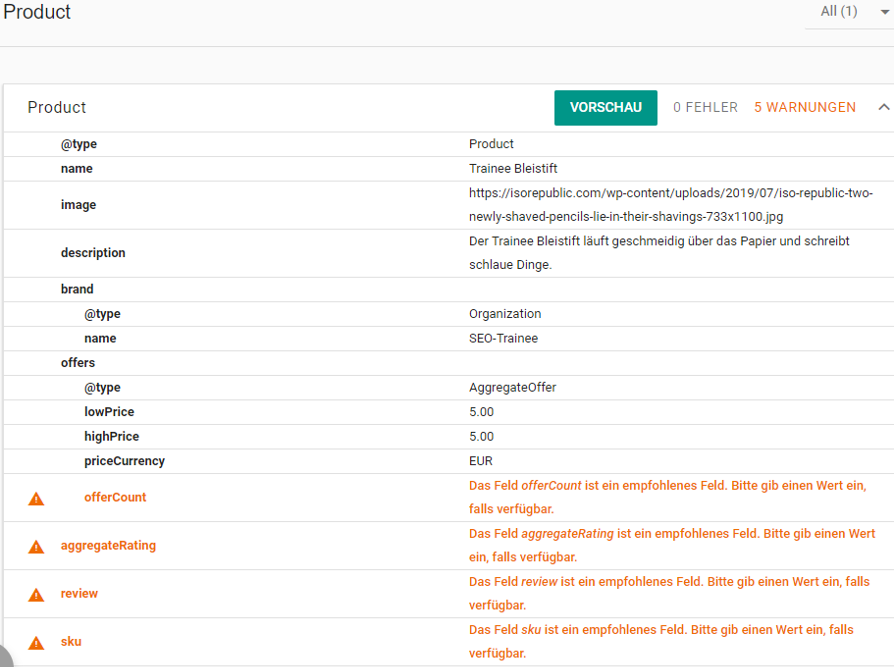Viewport: 894px width, 667px height.
Task: Click the 5 WARNUNGEN warnings label
Action: pos(804,107)
